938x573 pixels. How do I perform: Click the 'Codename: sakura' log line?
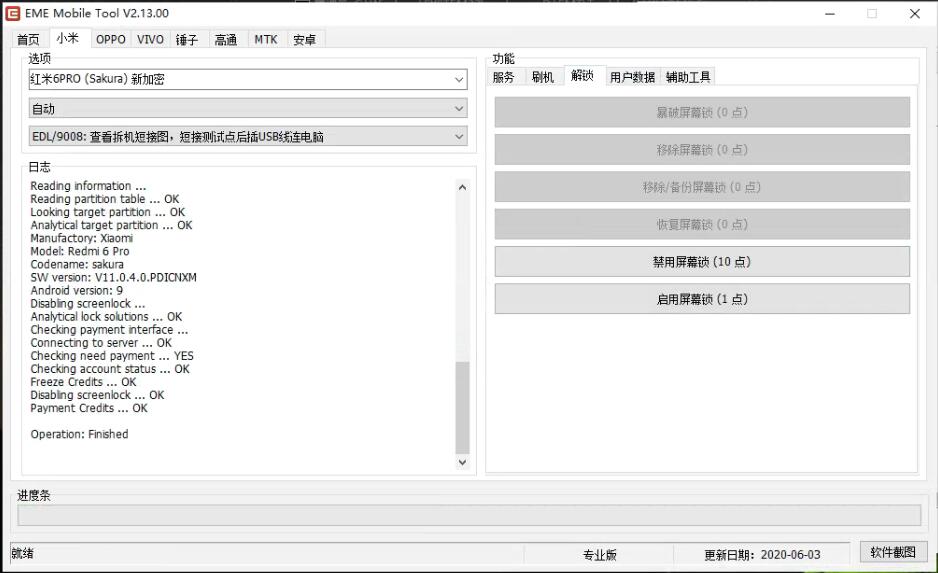[77, 264]
